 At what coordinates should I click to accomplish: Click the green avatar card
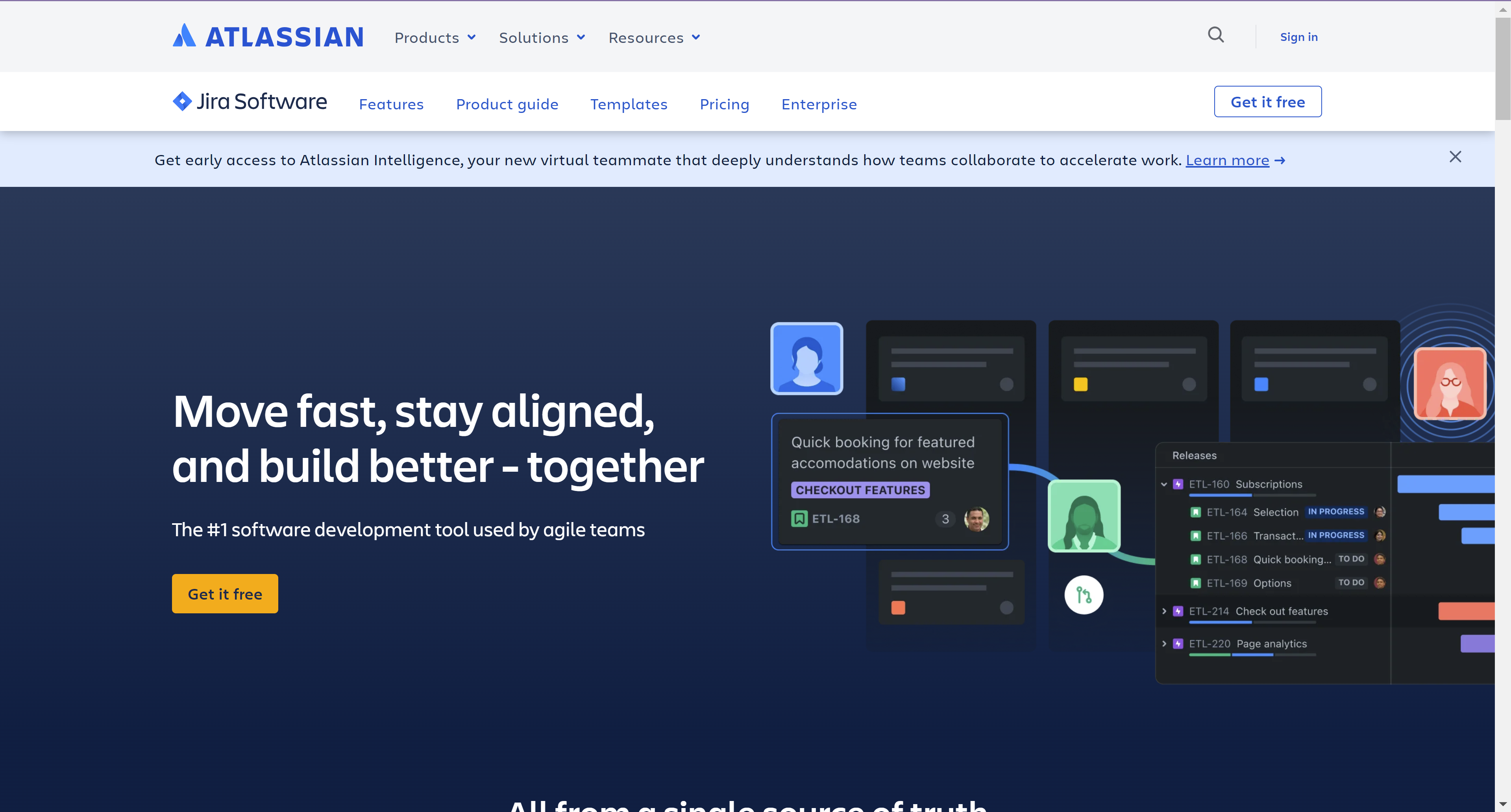click(x=1084, y=516)
